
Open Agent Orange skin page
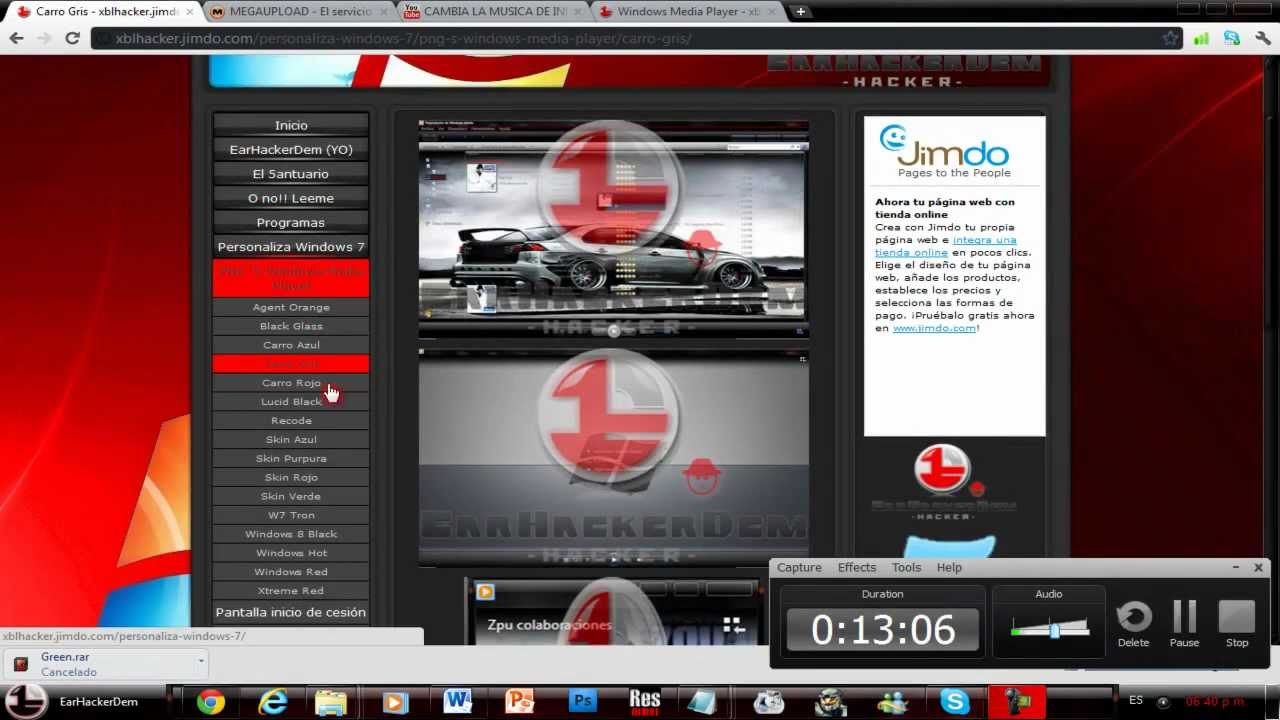click(291, 307)
